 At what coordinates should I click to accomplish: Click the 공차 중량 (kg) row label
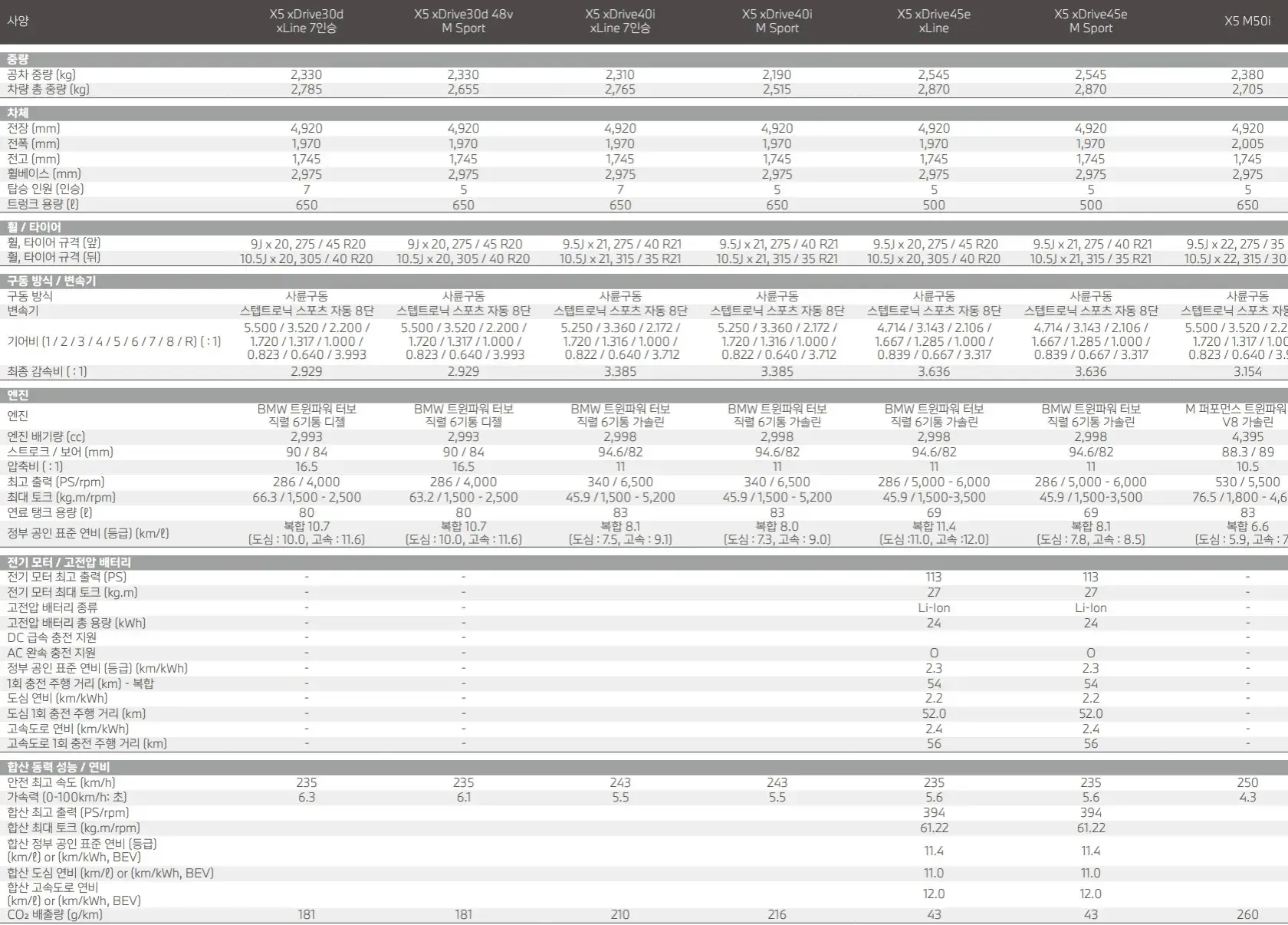pyautogui.click(x=41, y=74)
